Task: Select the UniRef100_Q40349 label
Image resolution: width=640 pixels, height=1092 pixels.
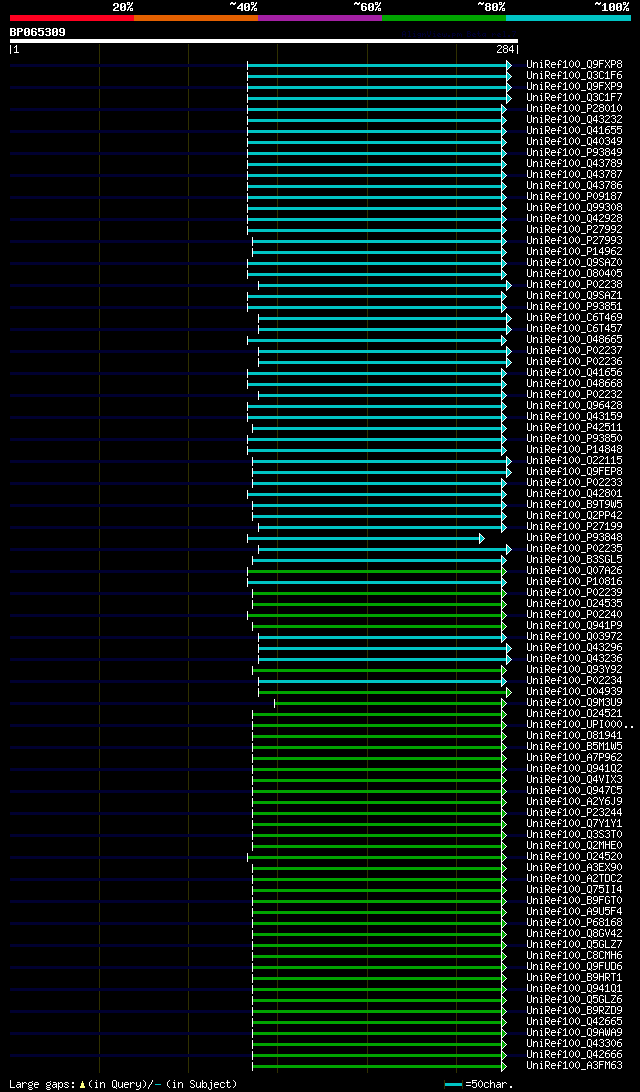Action: 575,142
